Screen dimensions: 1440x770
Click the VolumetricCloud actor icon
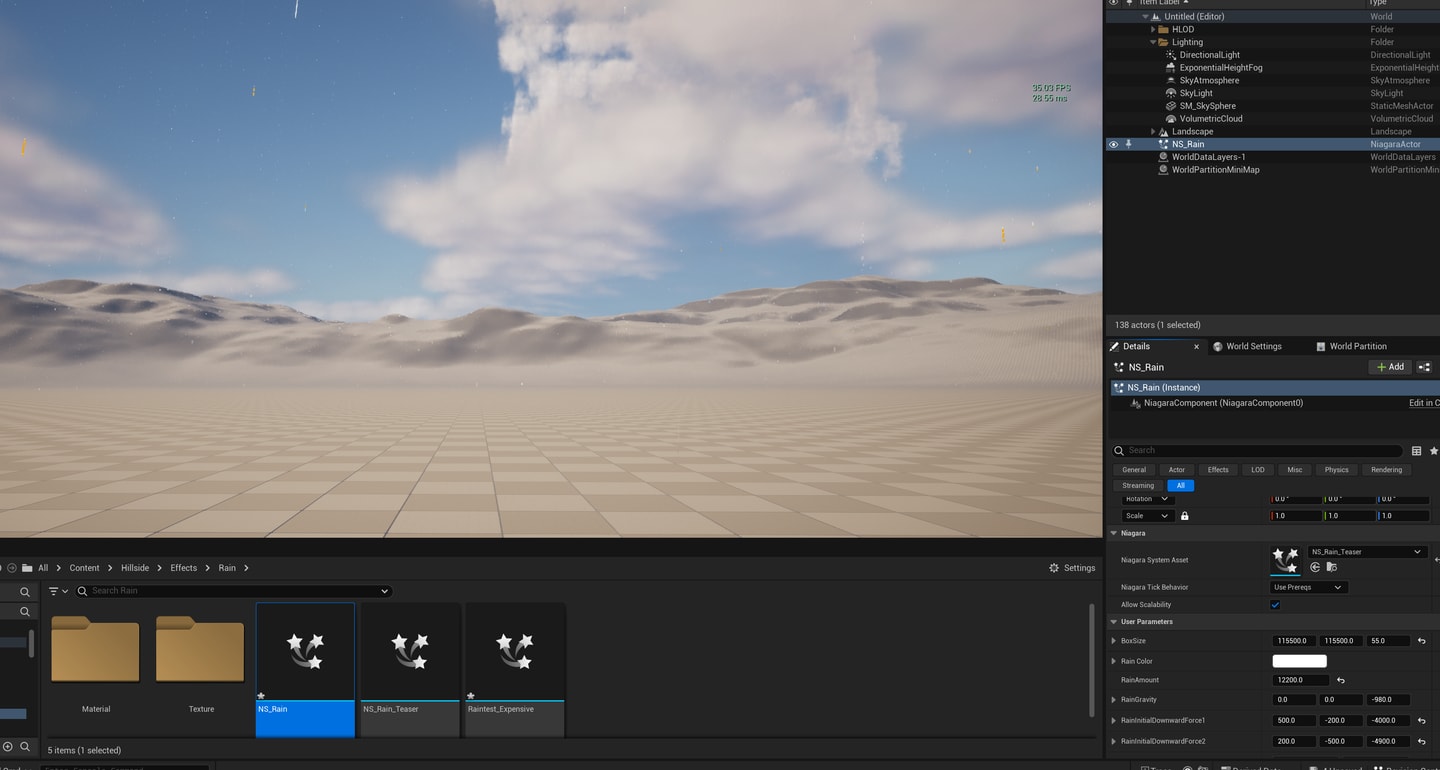pos(1171,118)
